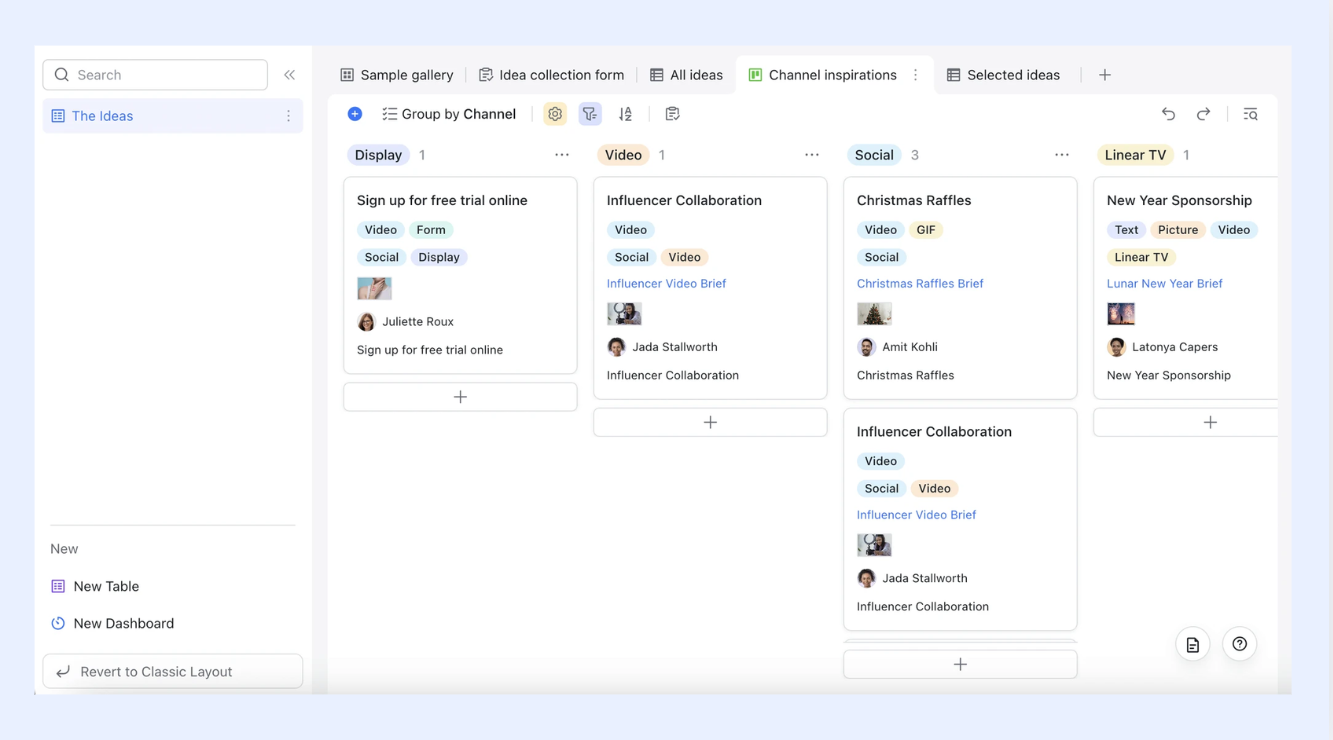Add a card to Social column
The width and height of the screenshot is (1333, 740).
click(960, 664)
